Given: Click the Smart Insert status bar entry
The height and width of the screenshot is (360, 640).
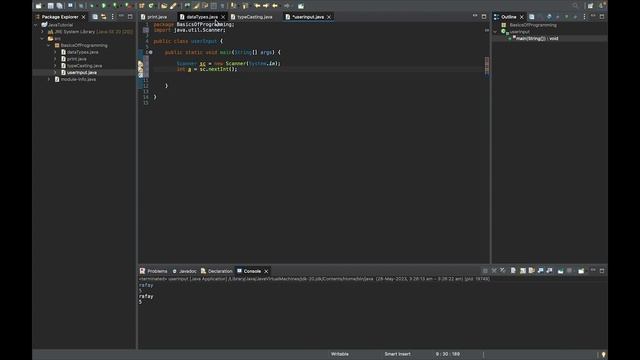Looking at the screenshot, I should pyautogui.click(x=398, y=354).
